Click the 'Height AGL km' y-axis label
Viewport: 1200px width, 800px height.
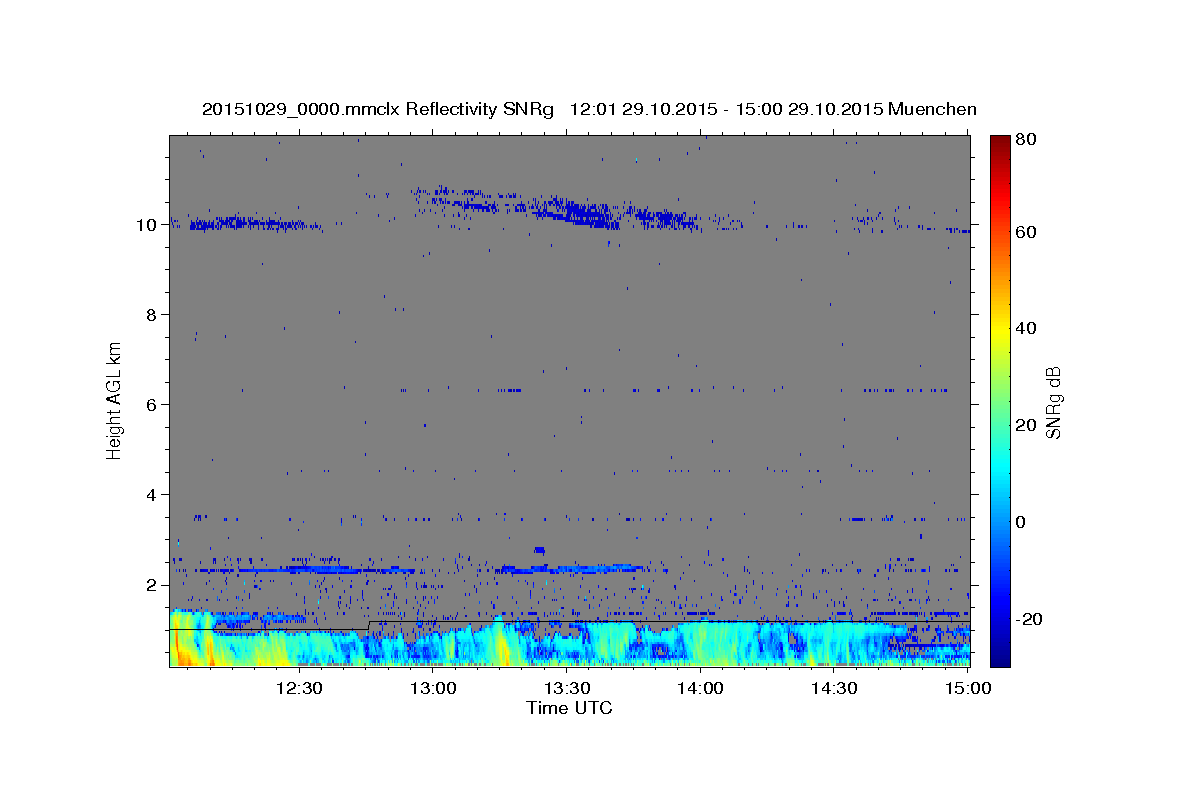point(114,400)
